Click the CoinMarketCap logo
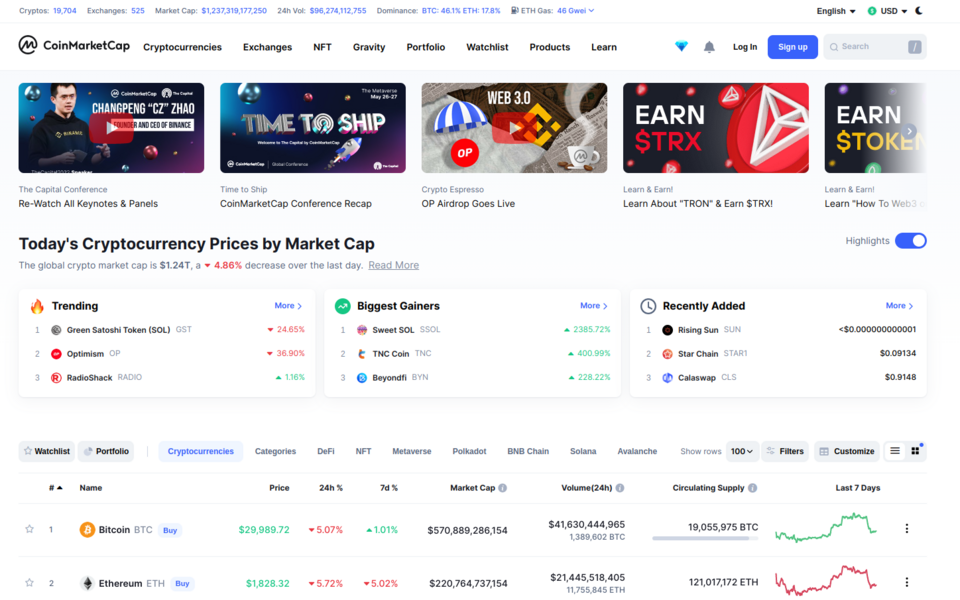960x600 pixels. 74,45
